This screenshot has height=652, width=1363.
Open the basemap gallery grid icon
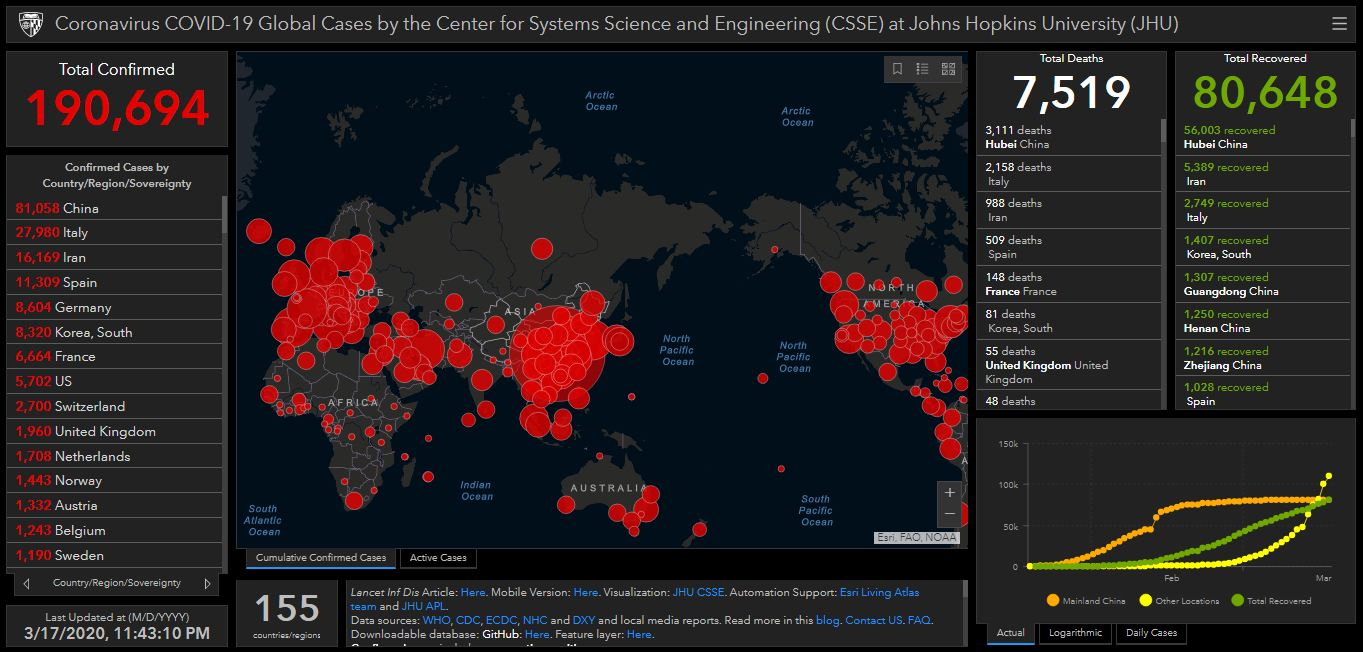point(948,69)
